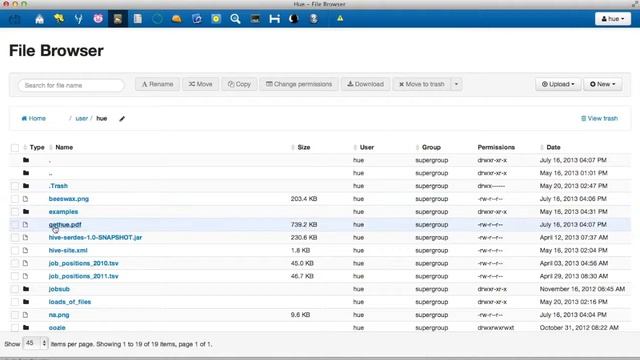Viewport: 640px width, 360px height.
Task: Open the Metastore table document icon
Action: [x=138, y=19]
